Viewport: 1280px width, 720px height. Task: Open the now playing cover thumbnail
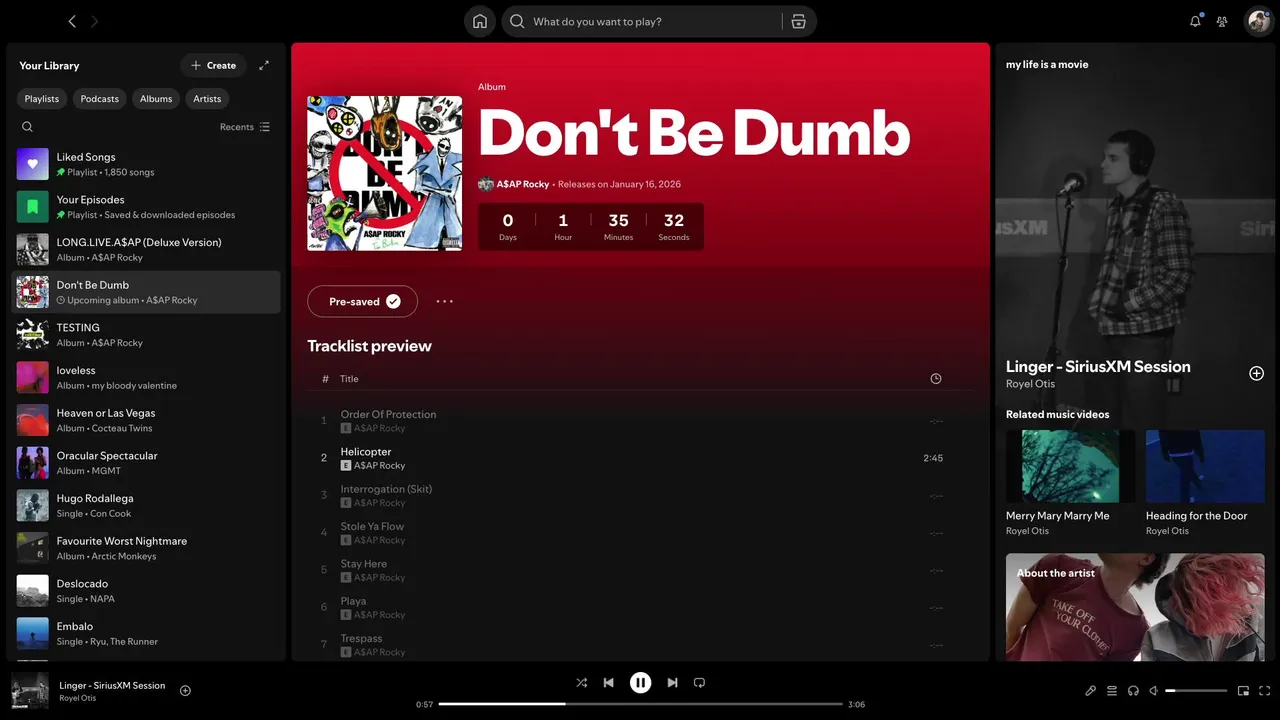[30, 690]
